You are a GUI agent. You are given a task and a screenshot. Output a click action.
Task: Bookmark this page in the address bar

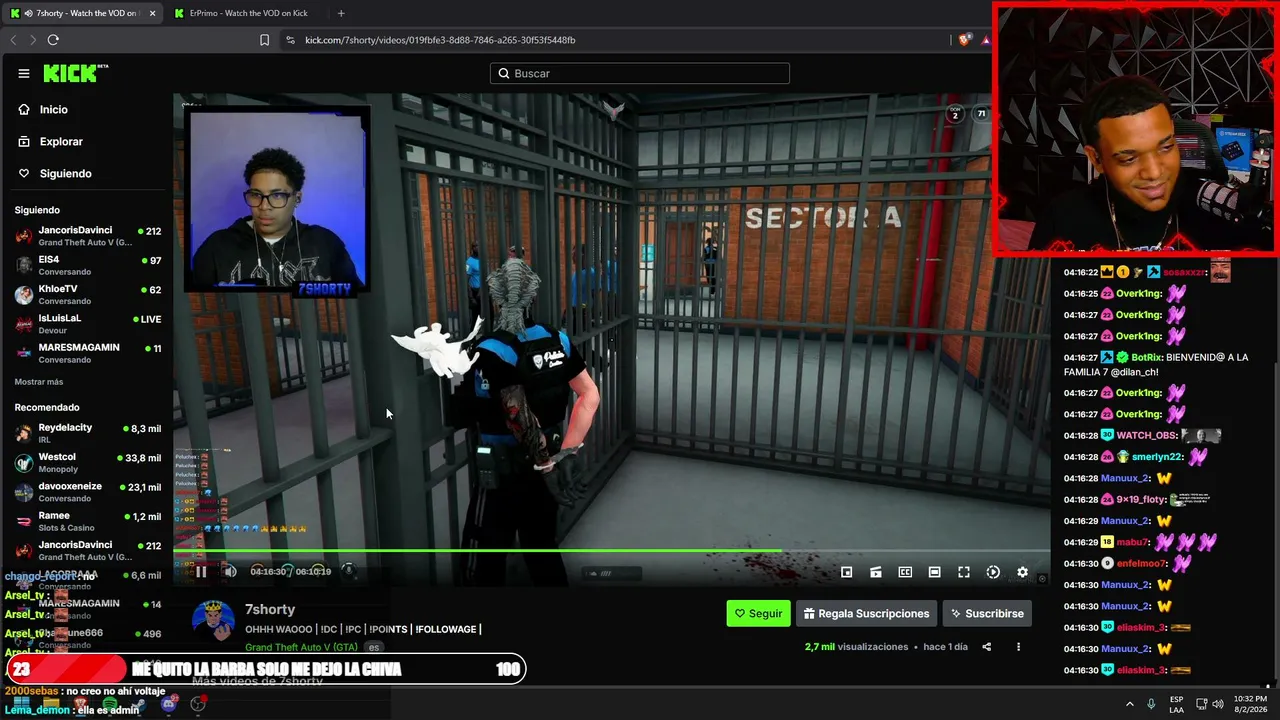point(264,40)
